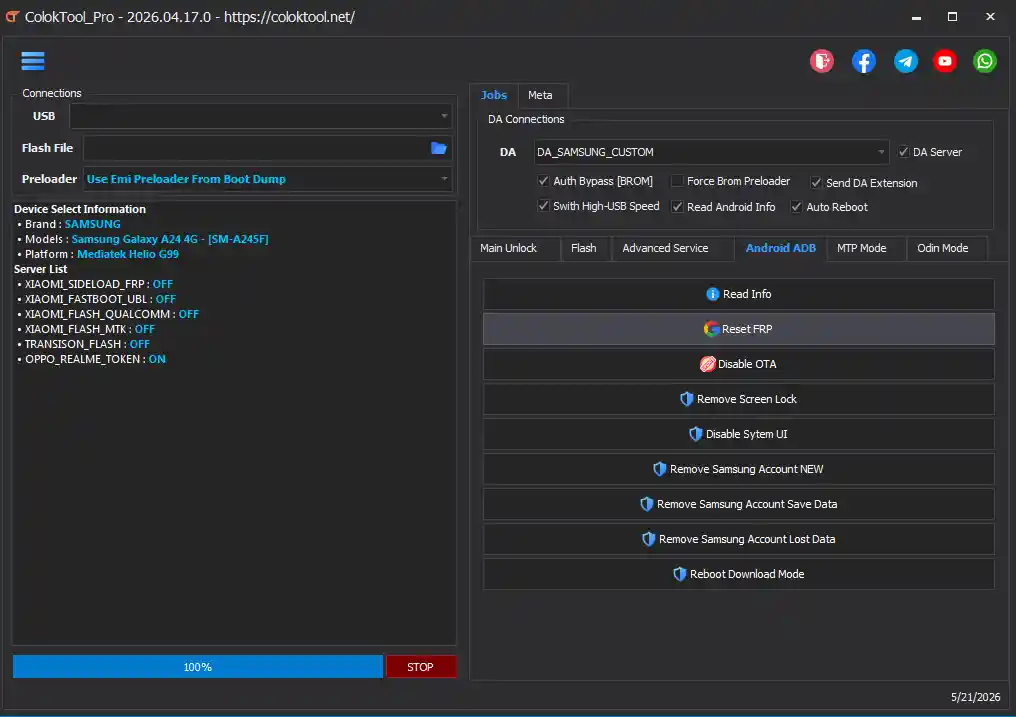1016x717 pixels.
Task: Click the 5/21/2026 date in status bar
Action: pos(975,697)
